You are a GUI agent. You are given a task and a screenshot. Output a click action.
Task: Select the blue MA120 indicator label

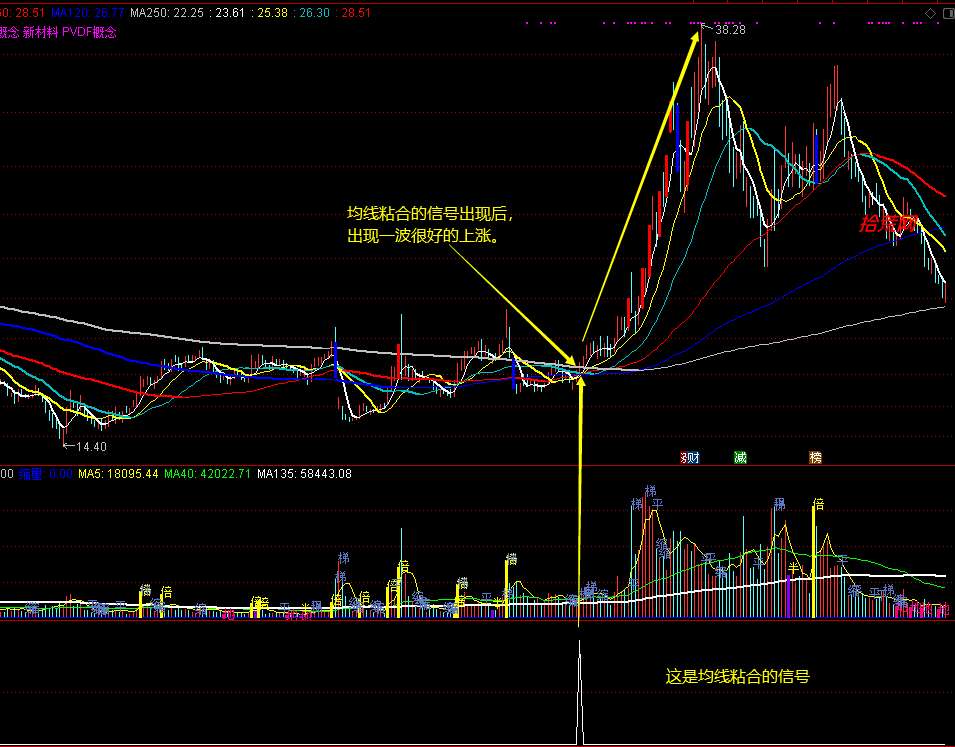88,13
